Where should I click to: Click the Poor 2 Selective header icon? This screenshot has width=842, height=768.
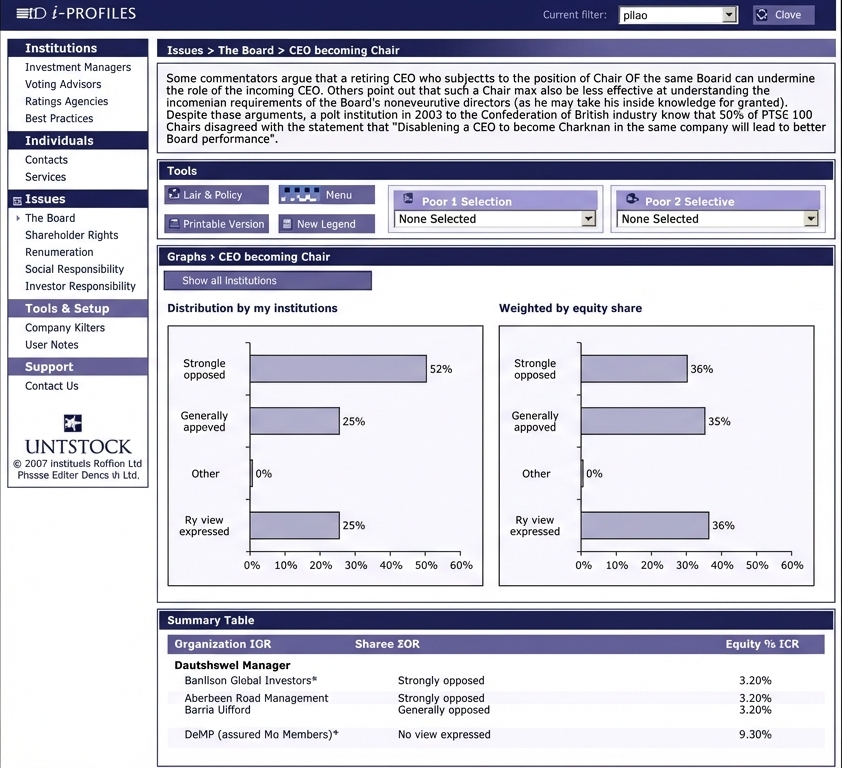631,201
